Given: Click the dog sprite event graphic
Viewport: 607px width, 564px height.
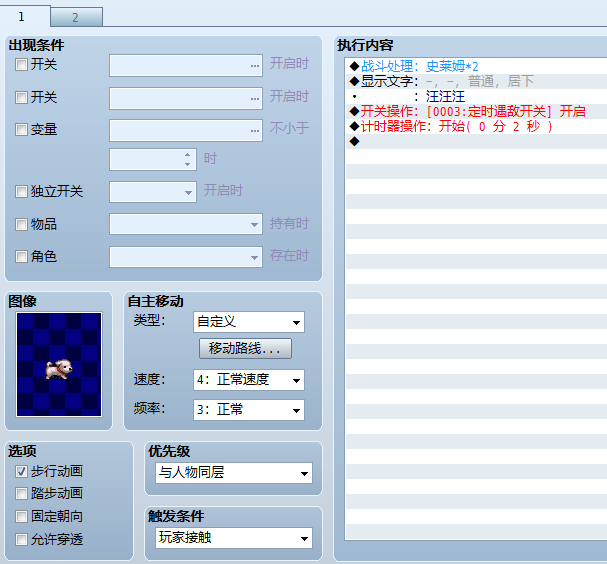Looking at the screenshot, I should (59, 365).
